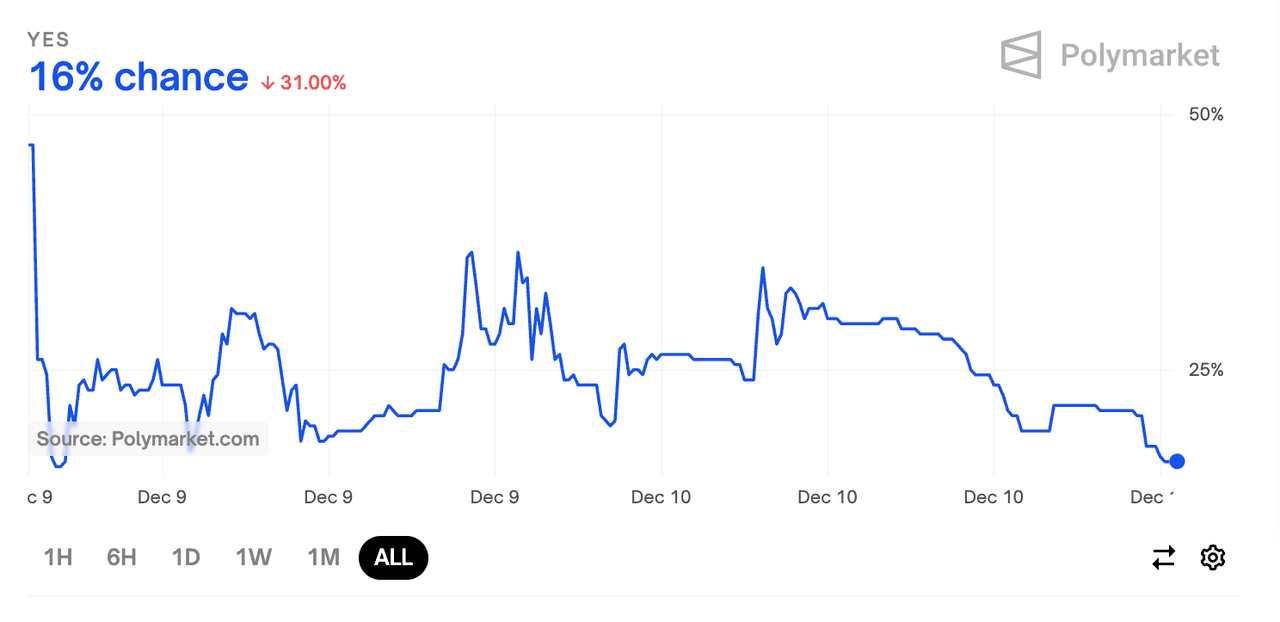Click the Polymarket logo icon
The height and width of the screenshot is (622, 1280).
click(1021, 55)
